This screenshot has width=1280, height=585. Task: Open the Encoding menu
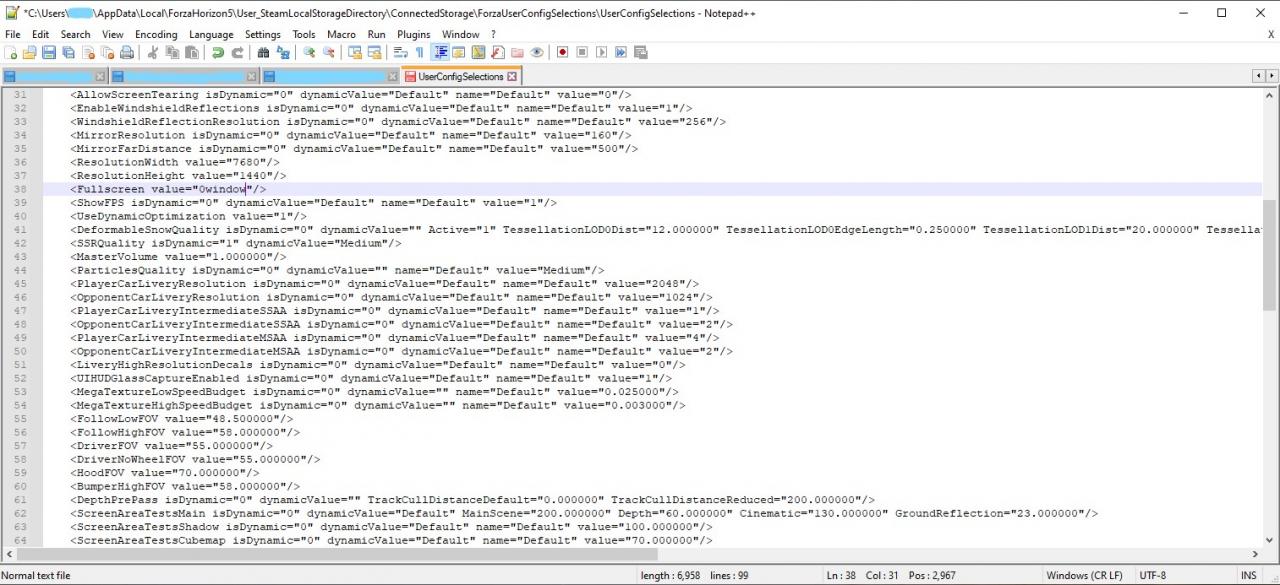[156, 34]
